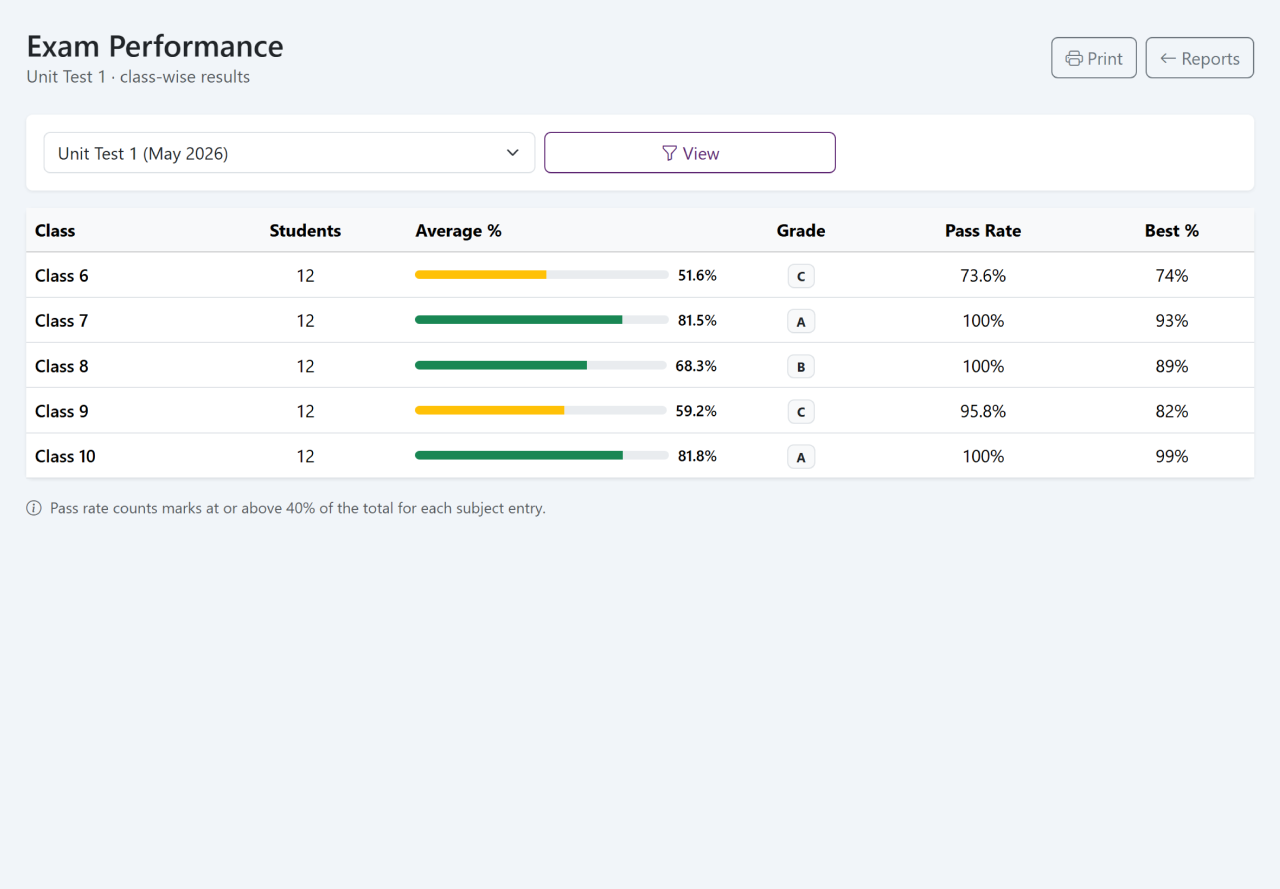The image size is (1280, 889).
Task: Go back to Reports
Action: click(x=1199, y=58)
